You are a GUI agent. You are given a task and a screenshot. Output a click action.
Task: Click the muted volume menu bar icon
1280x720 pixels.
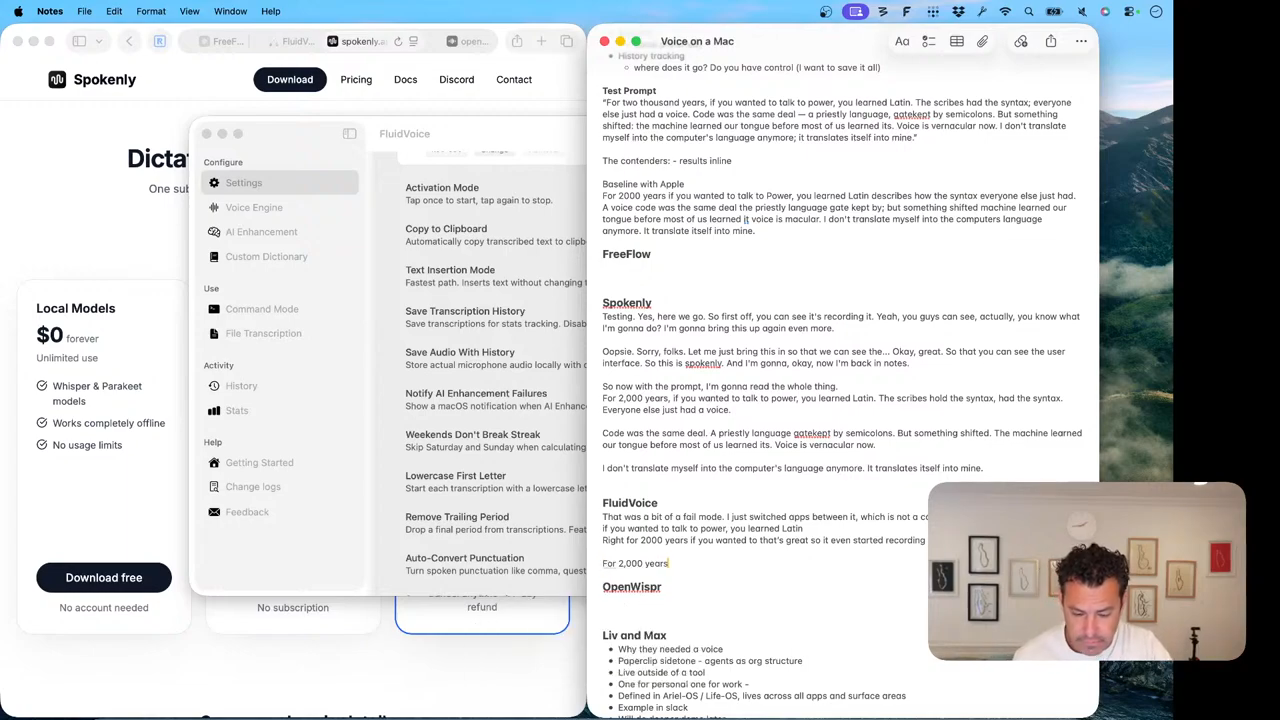pos(1082,11)
